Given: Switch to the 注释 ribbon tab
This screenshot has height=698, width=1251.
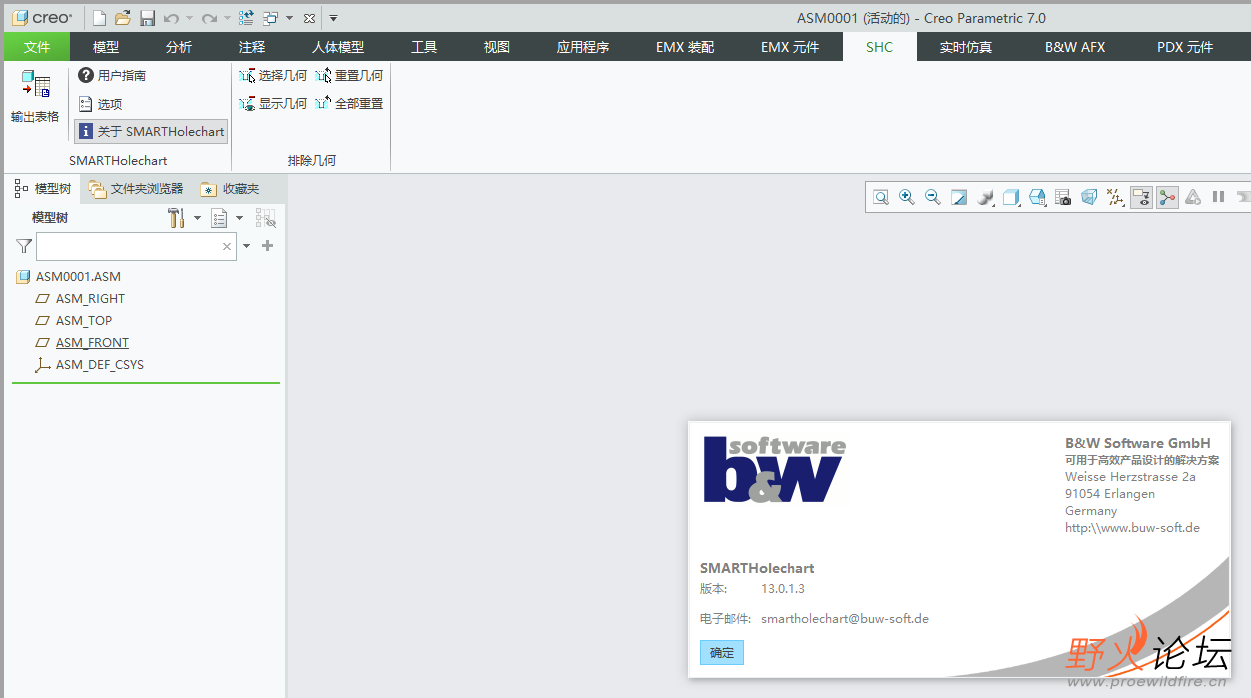Looking at the screenshot, I should click(x=252, y=47).
